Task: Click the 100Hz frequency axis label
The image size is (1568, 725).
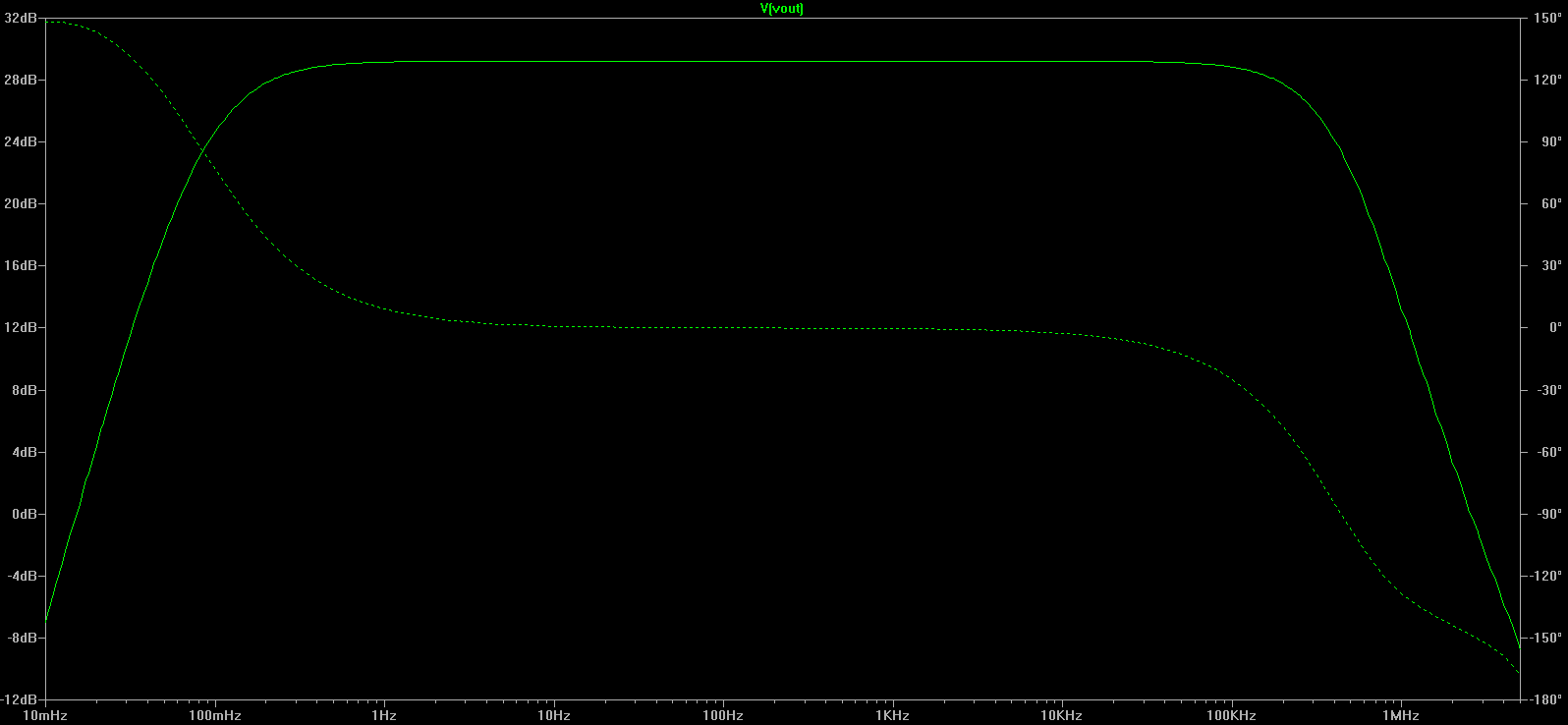Action: pos(722,715)
